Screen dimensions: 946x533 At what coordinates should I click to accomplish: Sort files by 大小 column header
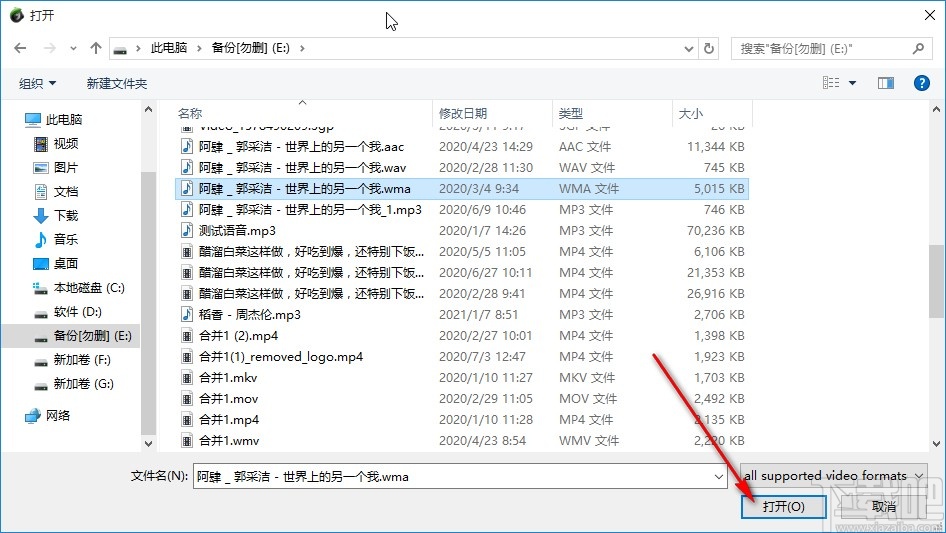(x=691, y=113)
